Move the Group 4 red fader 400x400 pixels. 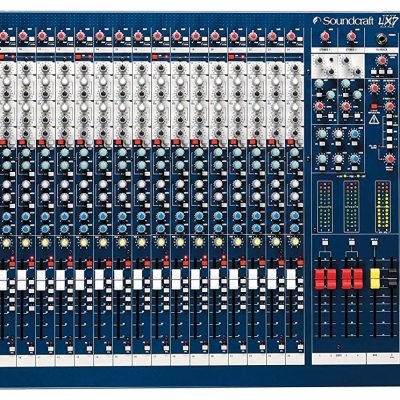tap(358, 279)
